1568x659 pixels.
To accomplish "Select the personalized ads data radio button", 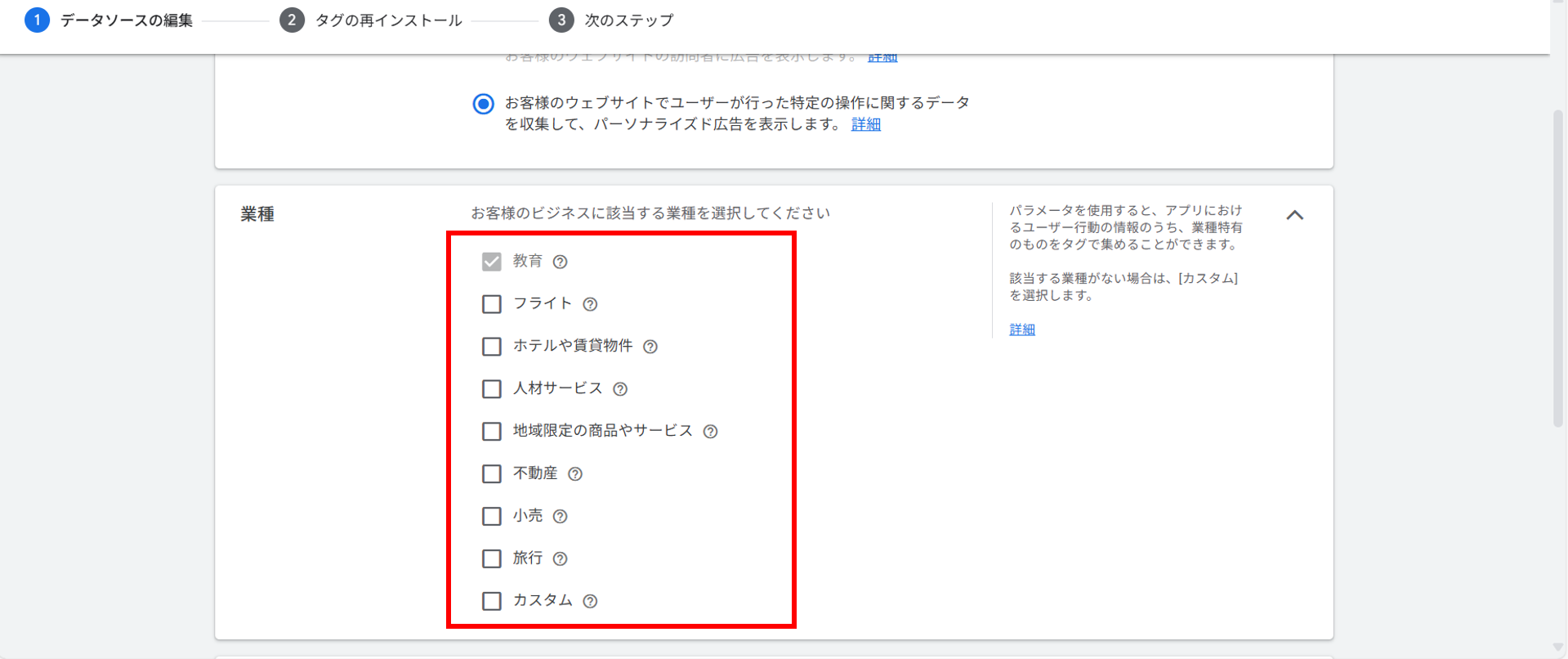I will point(484,104).
